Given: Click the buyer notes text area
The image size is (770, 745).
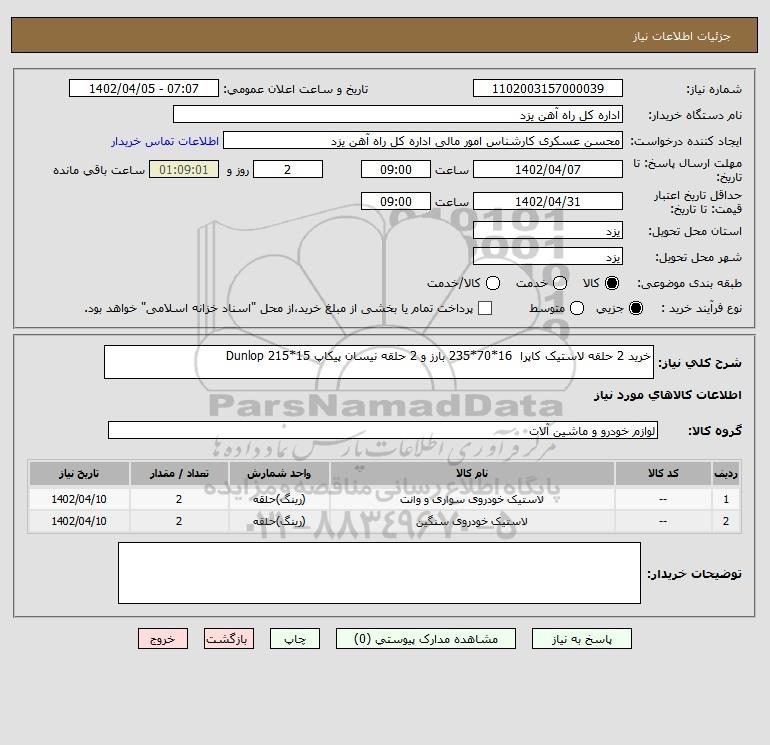Looking at the screenshot, I should (379, 573).
